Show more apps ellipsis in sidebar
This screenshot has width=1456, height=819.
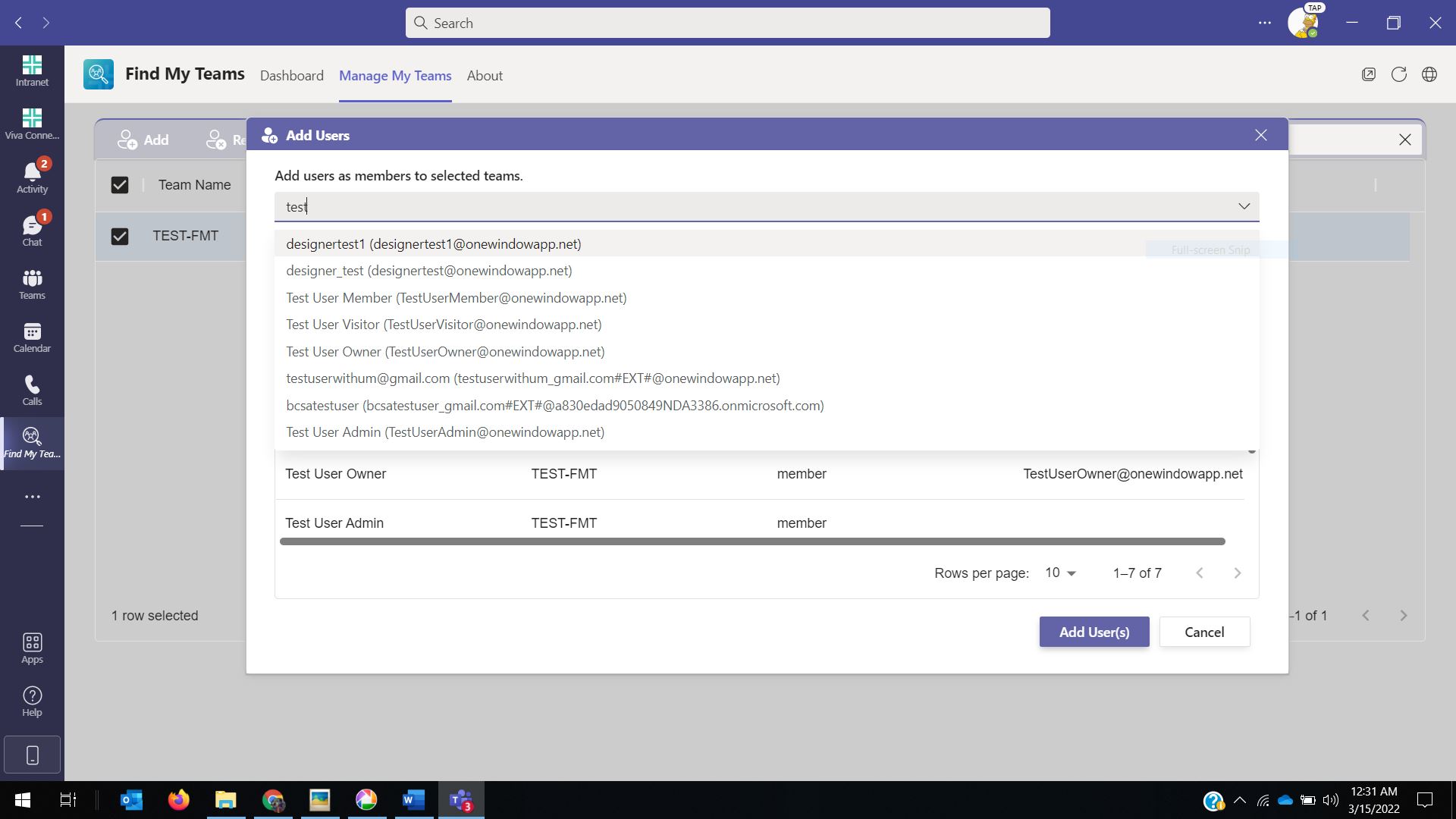point(32,497)
